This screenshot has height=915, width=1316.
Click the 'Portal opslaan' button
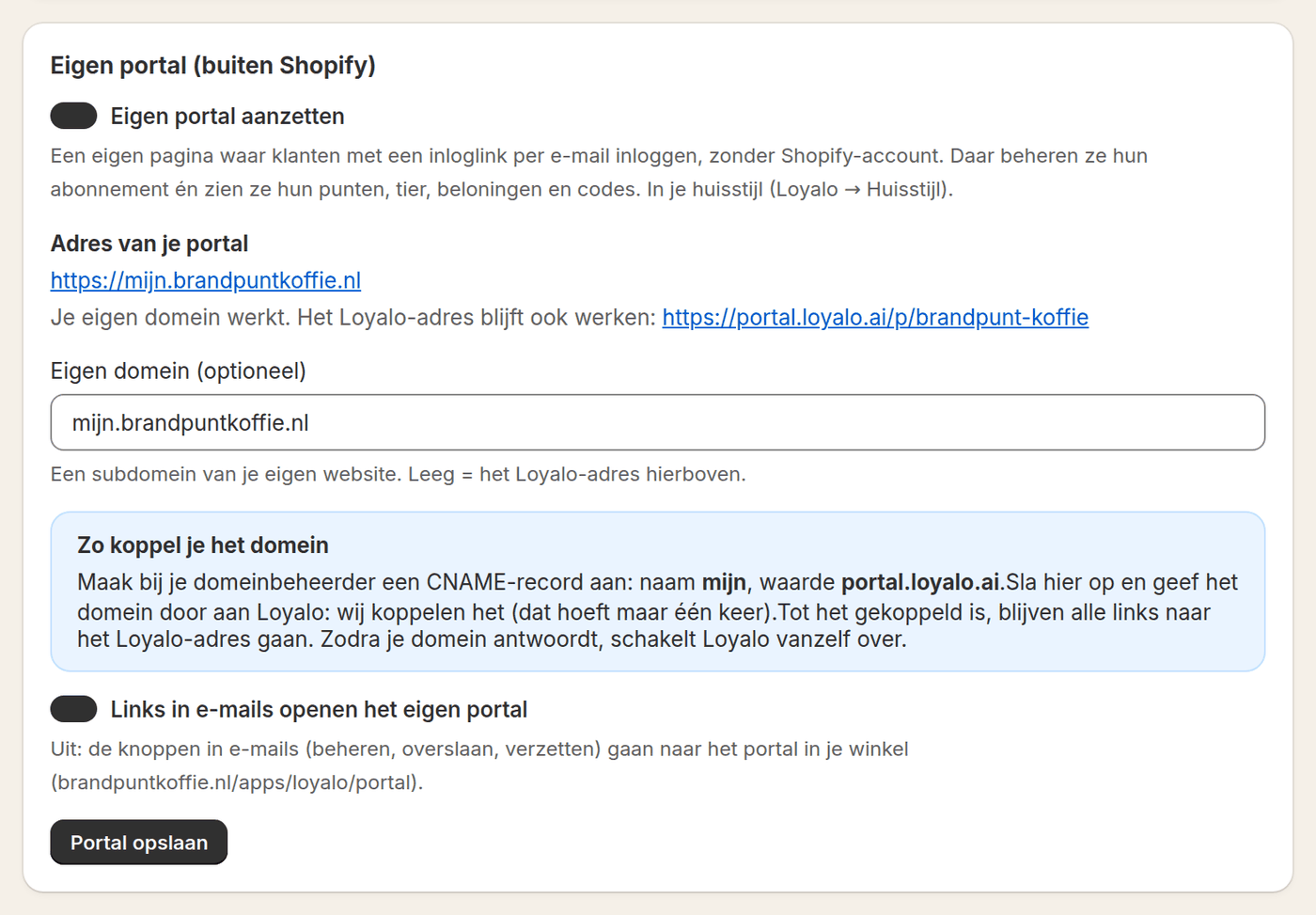point(139,843)
